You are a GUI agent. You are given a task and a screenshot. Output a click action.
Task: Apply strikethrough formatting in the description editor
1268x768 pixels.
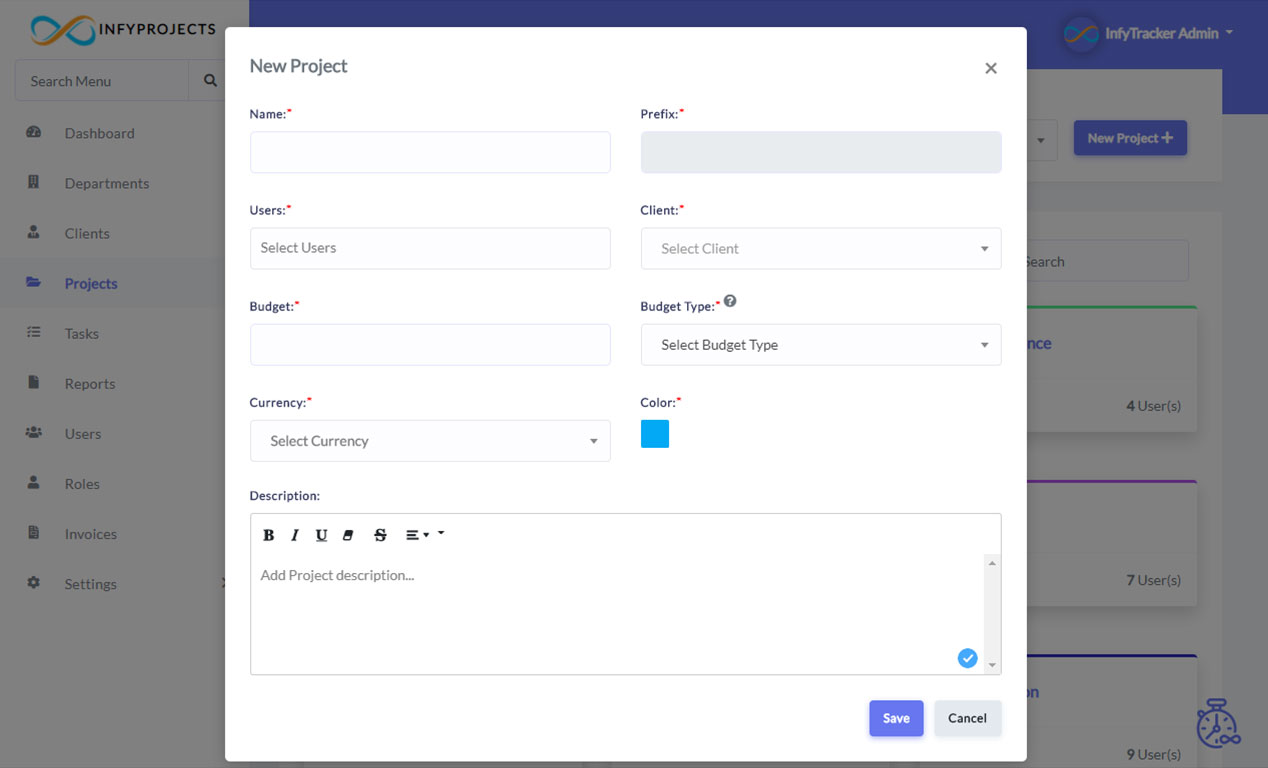(x=380, y=534)
